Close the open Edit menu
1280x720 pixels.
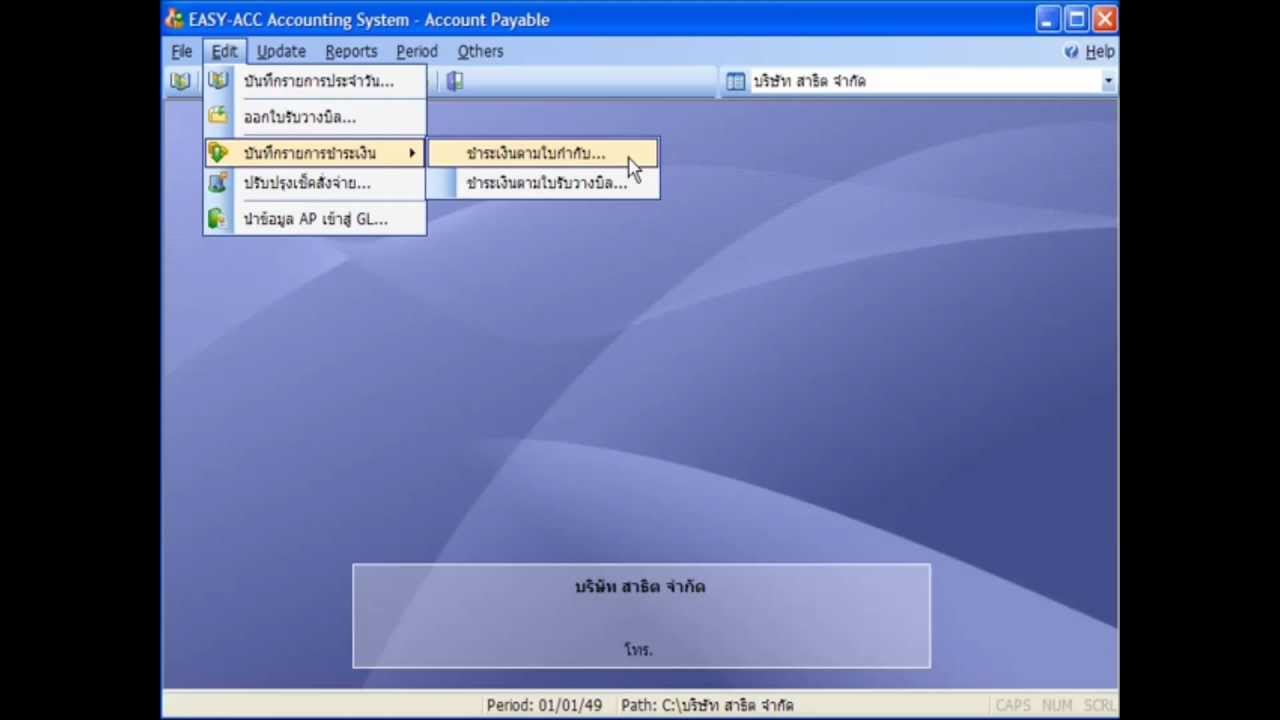[x=224, y=51]
